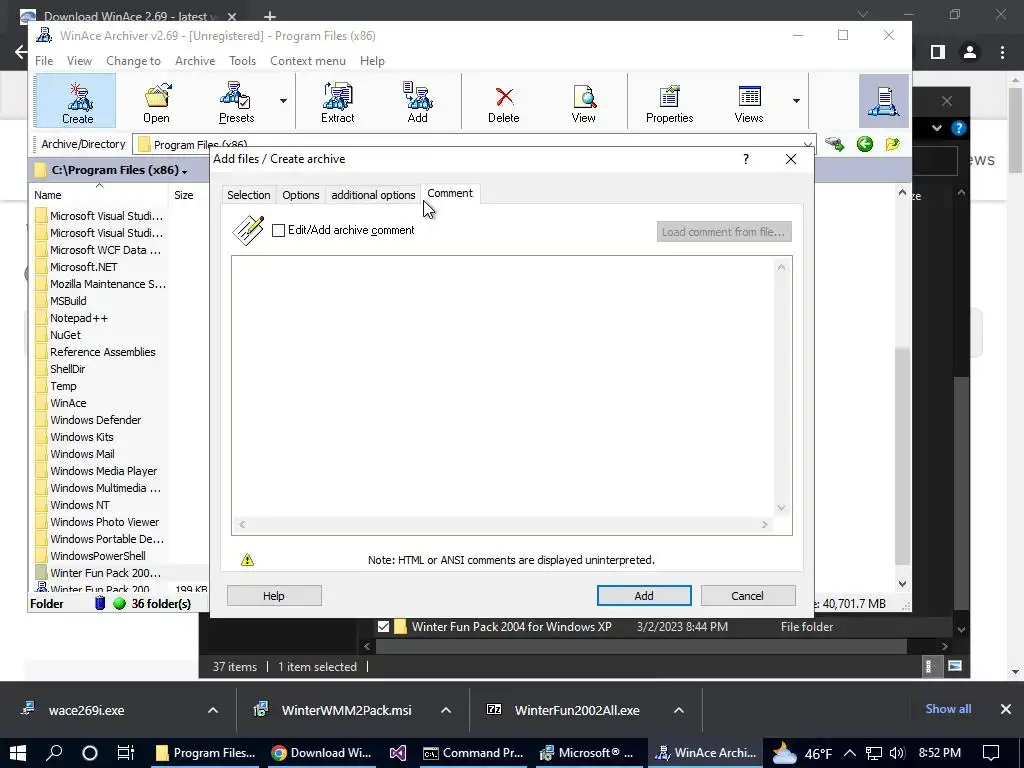Open the Chrome three-dot menu
1024x768 pixels.
pyautogui.click(x=1002, y=52)
